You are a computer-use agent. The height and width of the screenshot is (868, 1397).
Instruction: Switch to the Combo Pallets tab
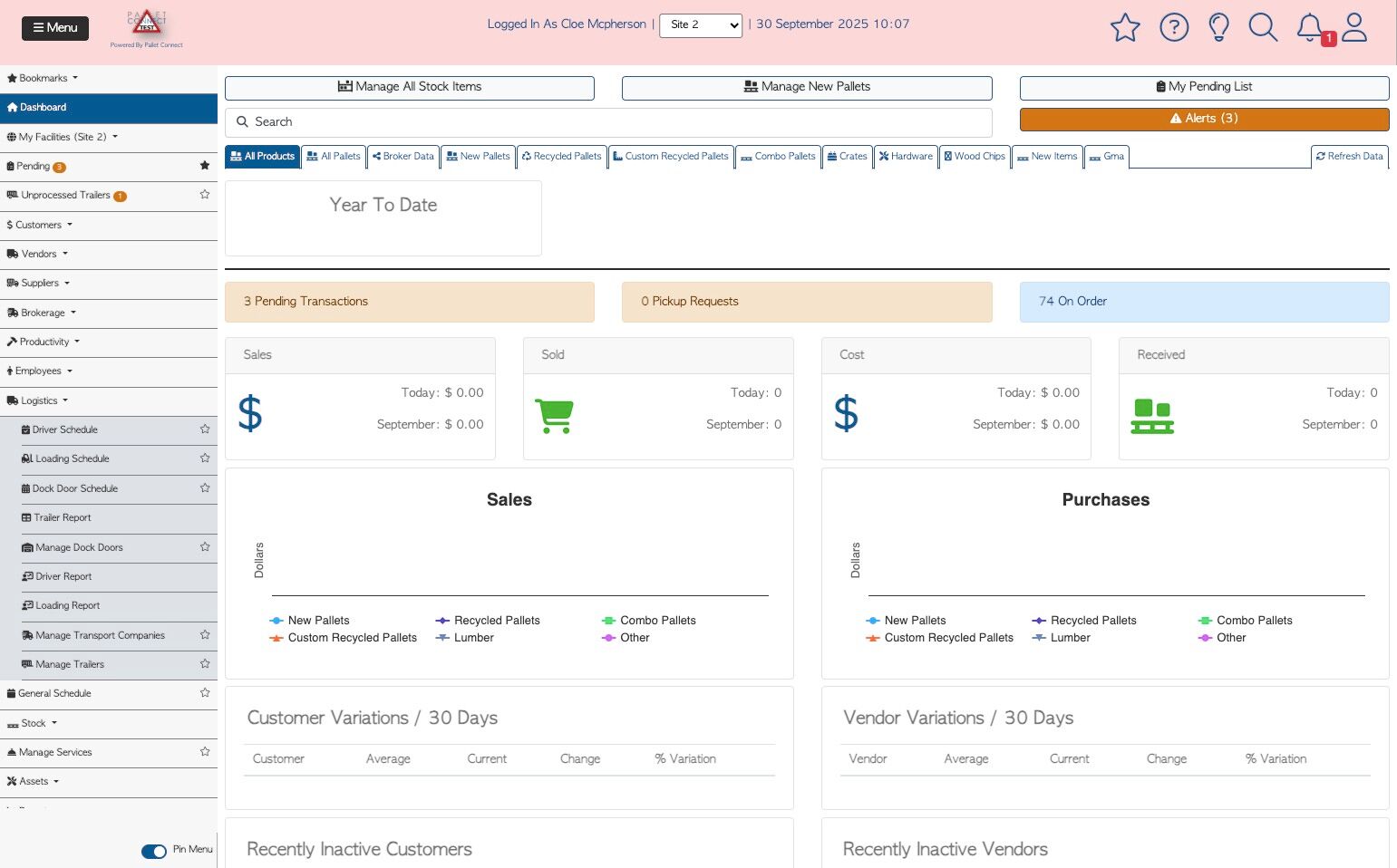click(x=779, y=157)
